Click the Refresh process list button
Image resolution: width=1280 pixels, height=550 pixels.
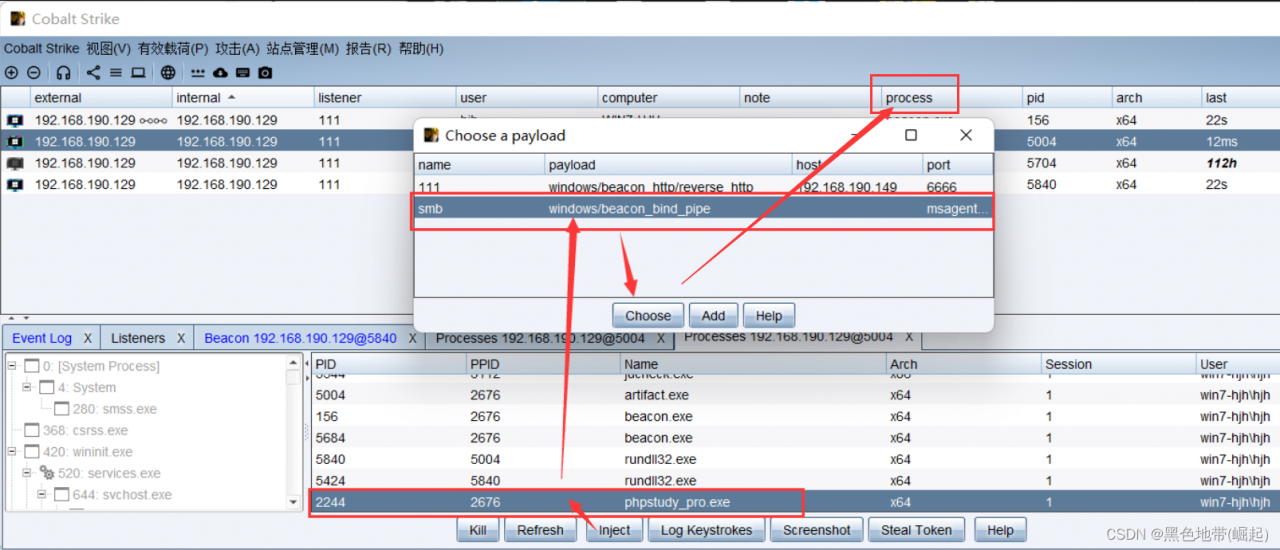(x=540, y=530)
